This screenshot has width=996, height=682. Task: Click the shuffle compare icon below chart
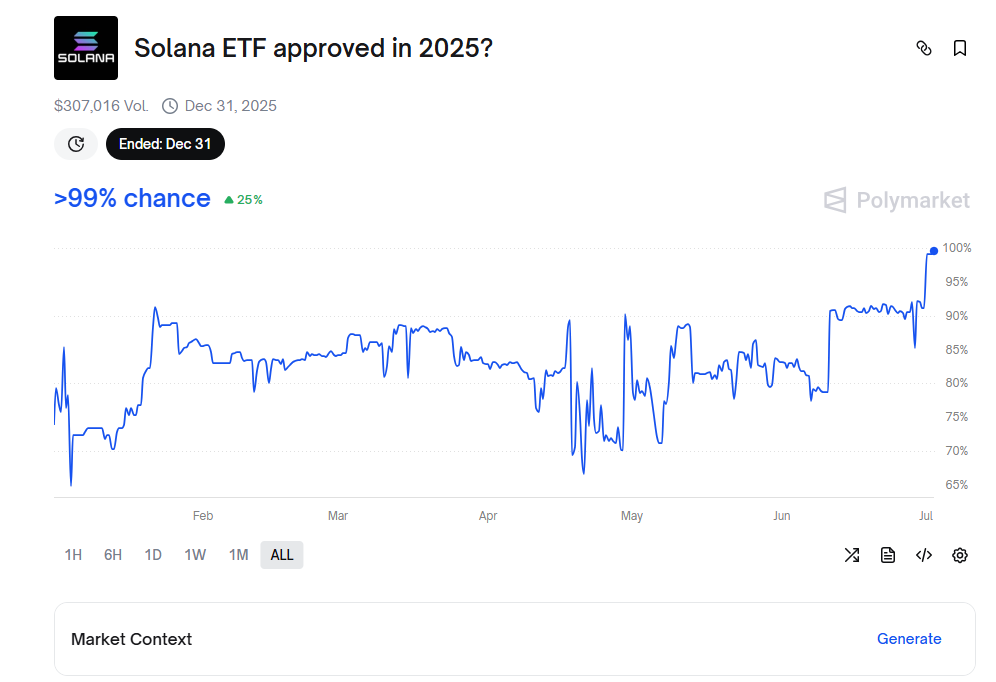[852, 555]
